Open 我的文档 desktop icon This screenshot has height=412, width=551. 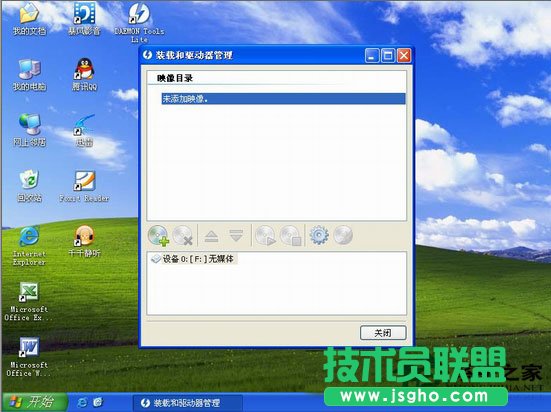point(29,19)
